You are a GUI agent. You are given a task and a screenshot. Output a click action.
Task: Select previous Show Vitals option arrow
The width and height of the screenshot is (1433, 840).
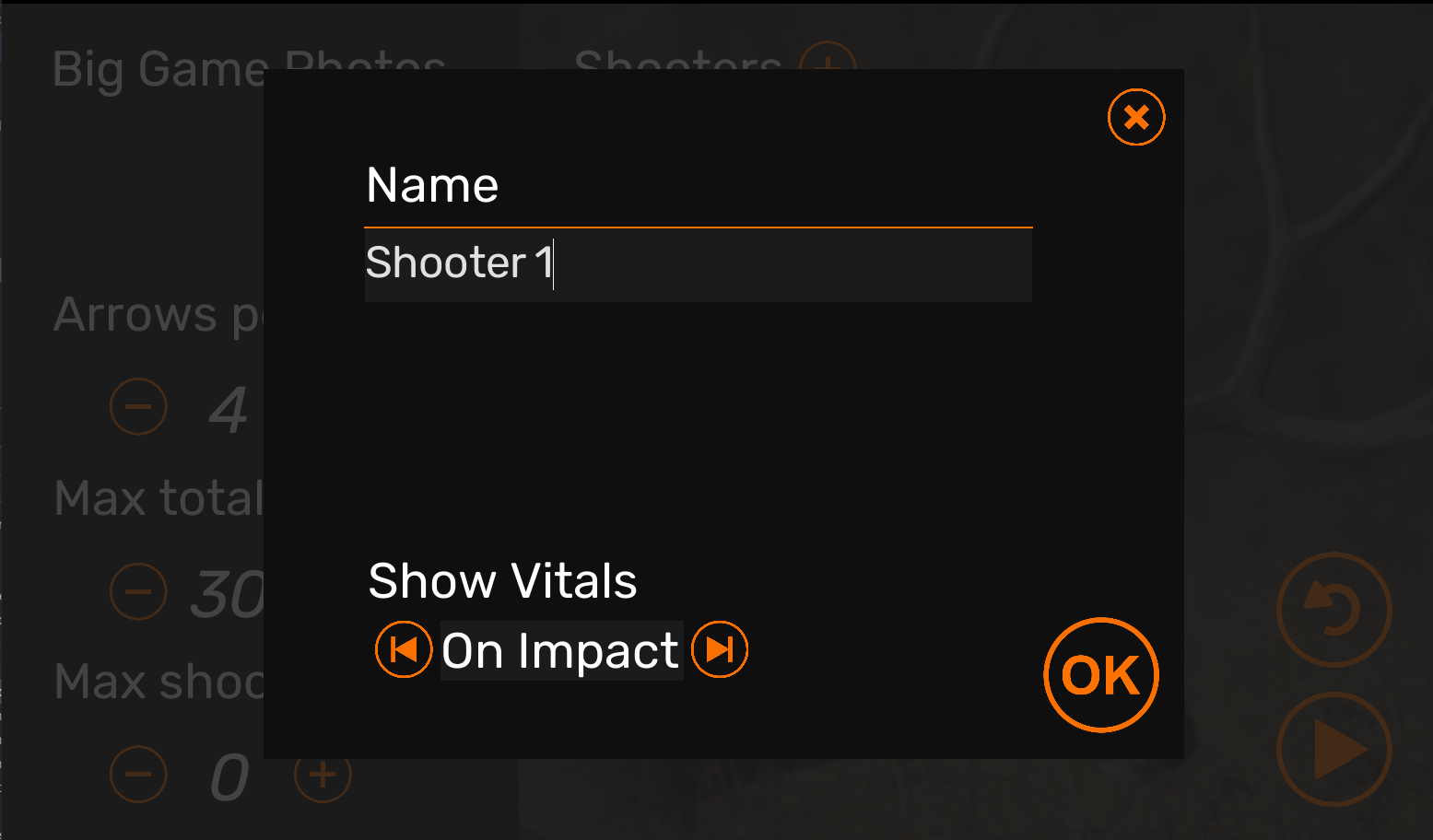click(x=404, y=649)
